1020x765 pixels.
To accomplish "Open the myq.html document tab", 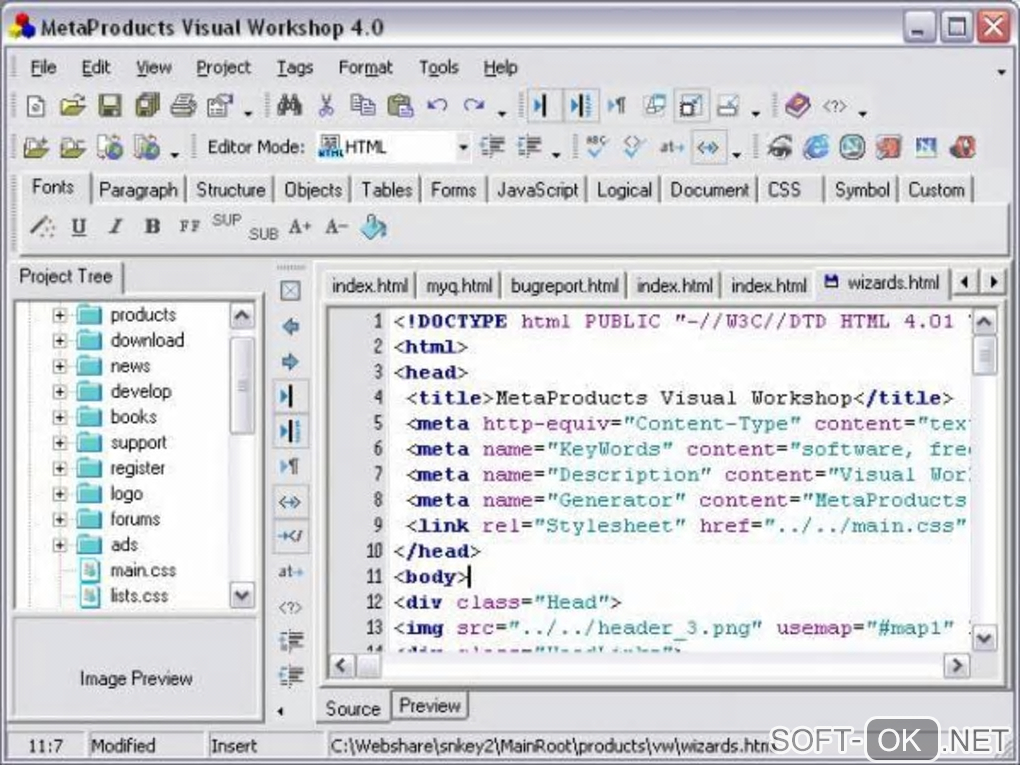I will pyautogui.click(x=459, y=286).
